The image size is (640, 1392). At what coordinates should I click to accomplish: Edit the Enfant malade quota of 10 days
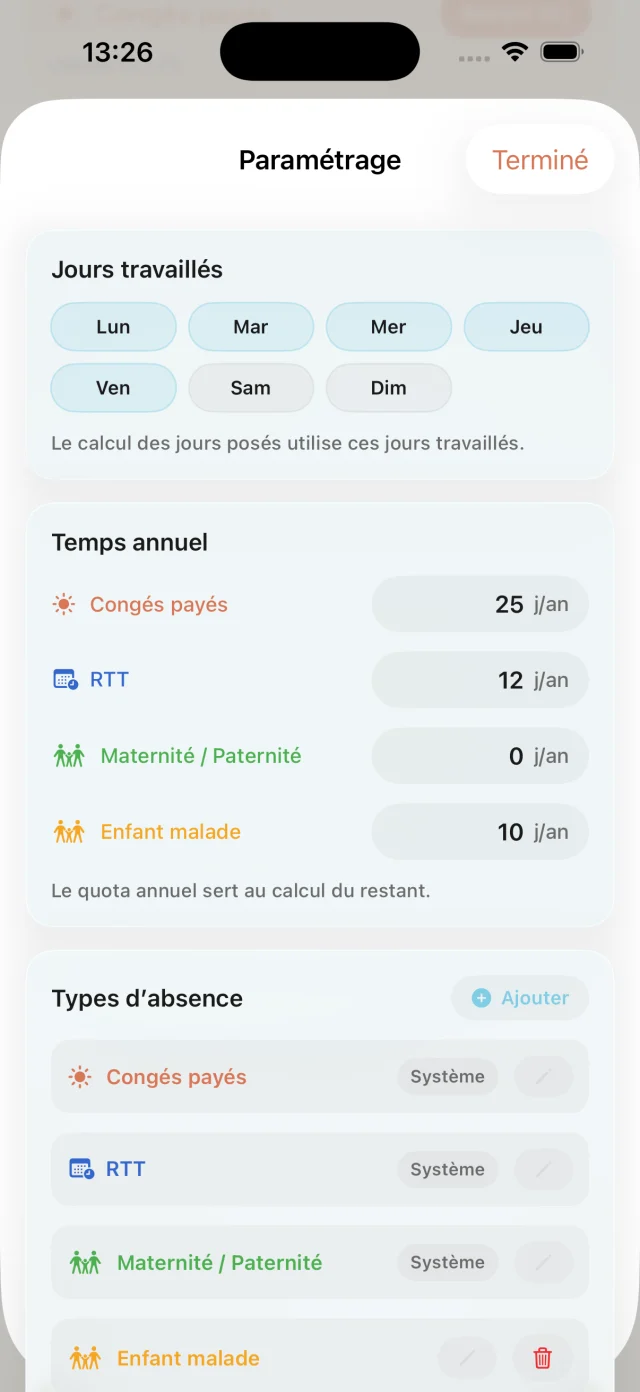[x=480, y=831]
